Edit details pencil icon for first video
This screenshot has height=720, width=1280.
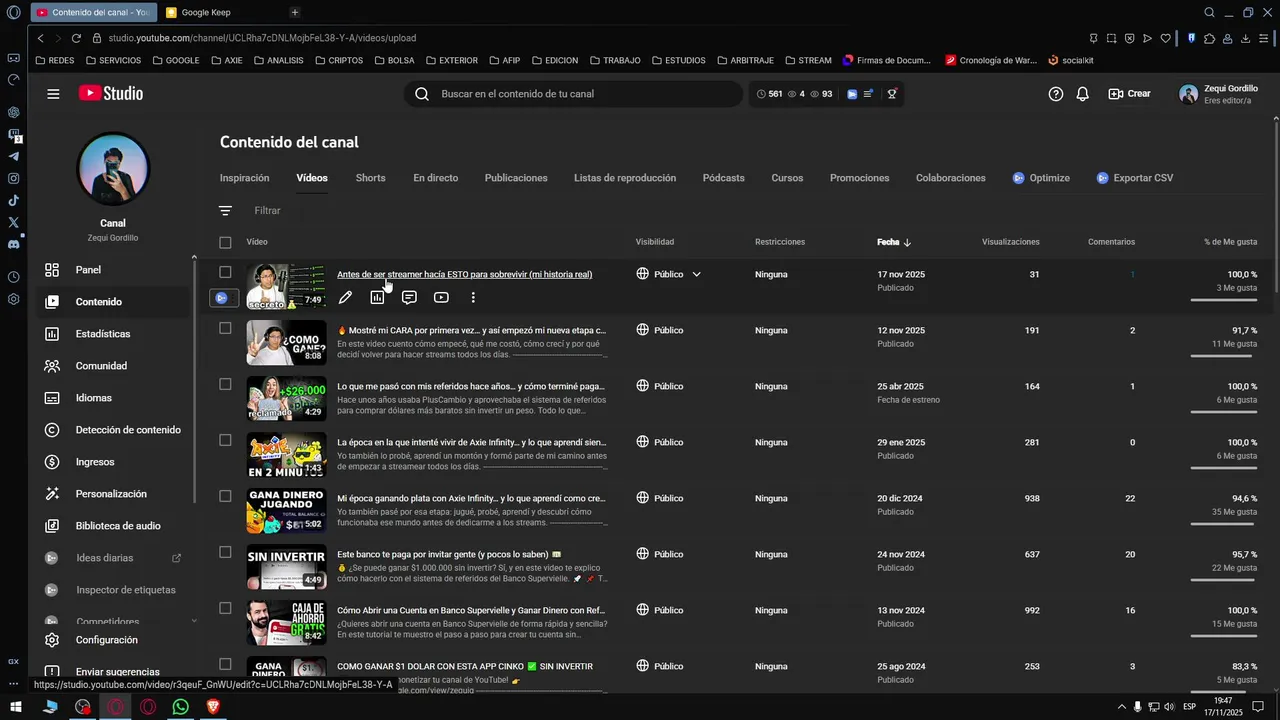[x=345, y=297]
